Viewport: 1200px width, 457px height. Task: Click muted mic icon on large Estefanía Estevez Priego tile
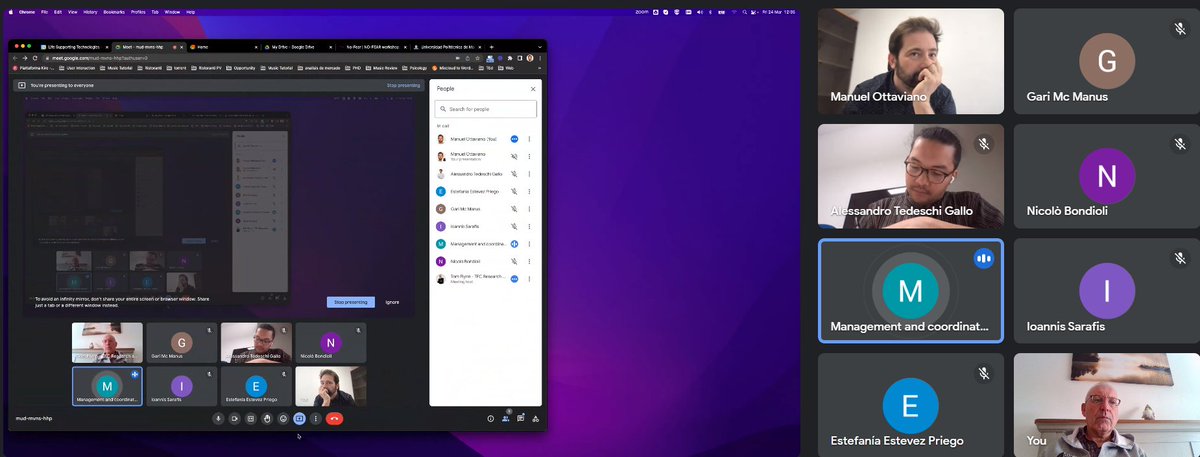pos(984,373)
